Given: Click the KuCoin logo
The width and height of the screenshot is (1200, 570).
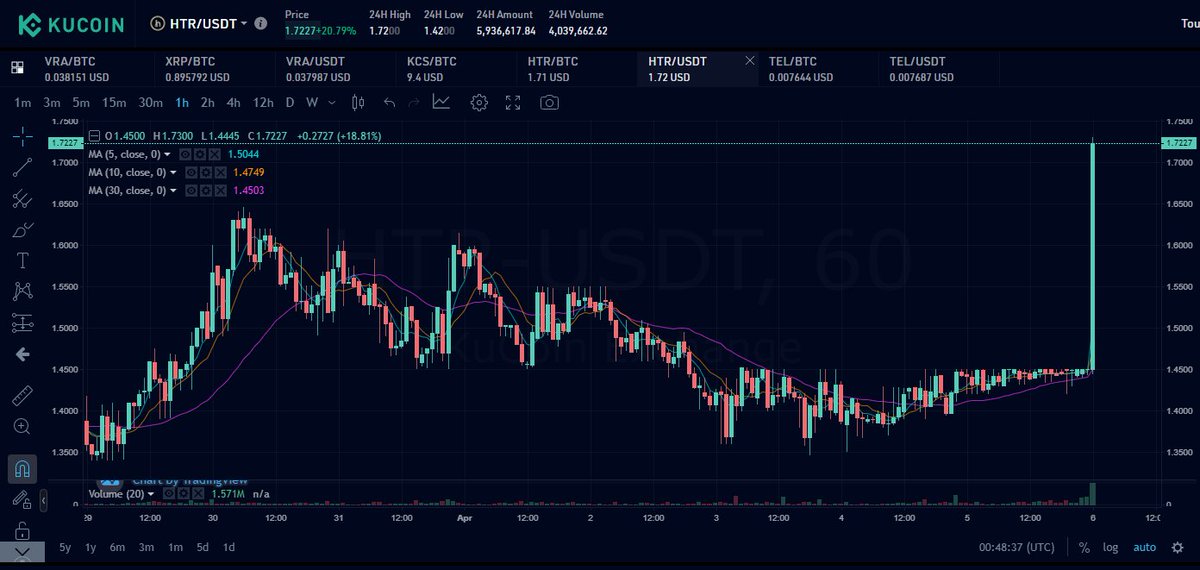Looking at the screenshot, I should (73, 23).
